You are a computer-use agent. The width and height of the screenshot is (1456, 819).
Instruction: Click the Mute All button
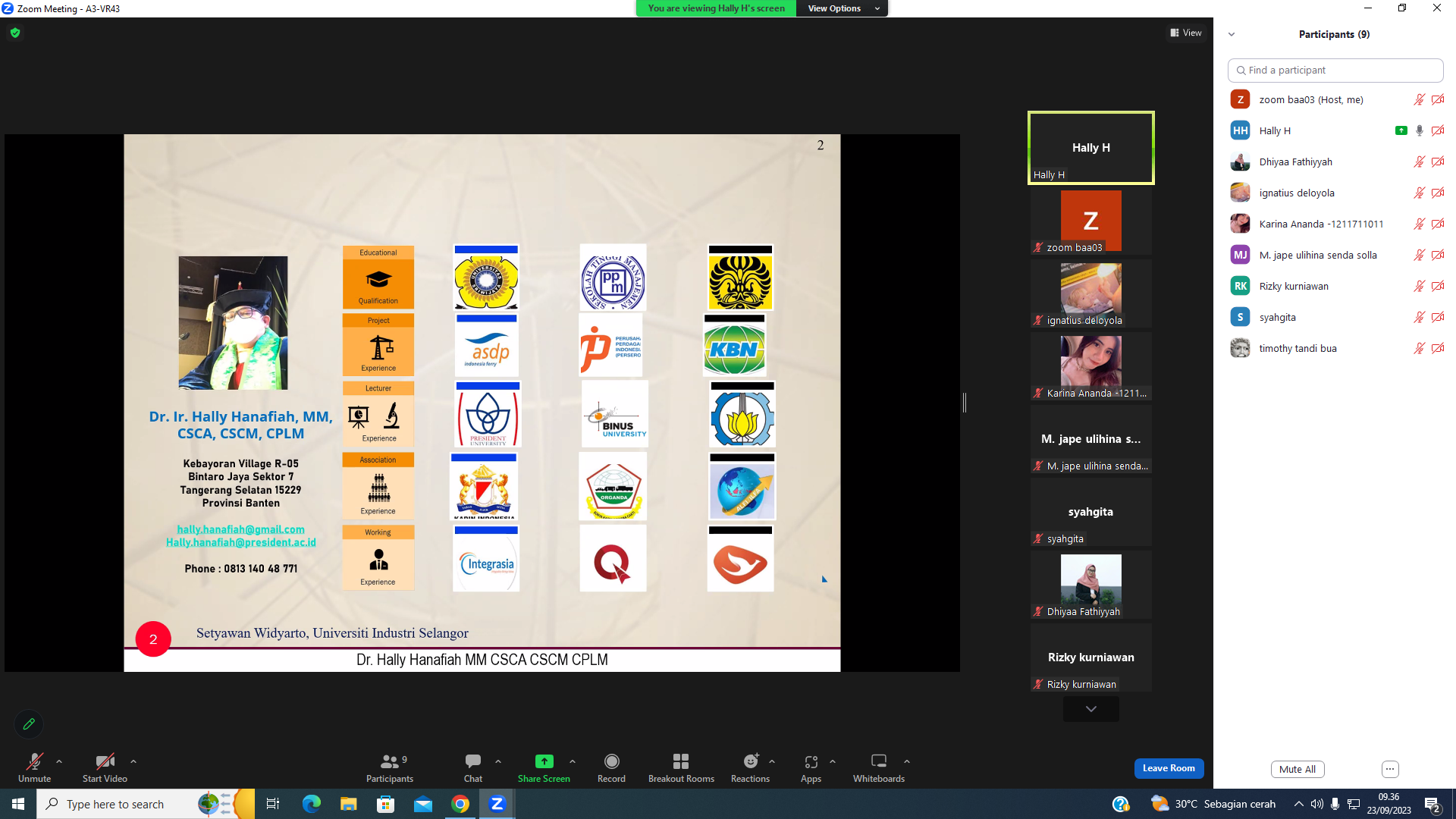point(1298,769)
